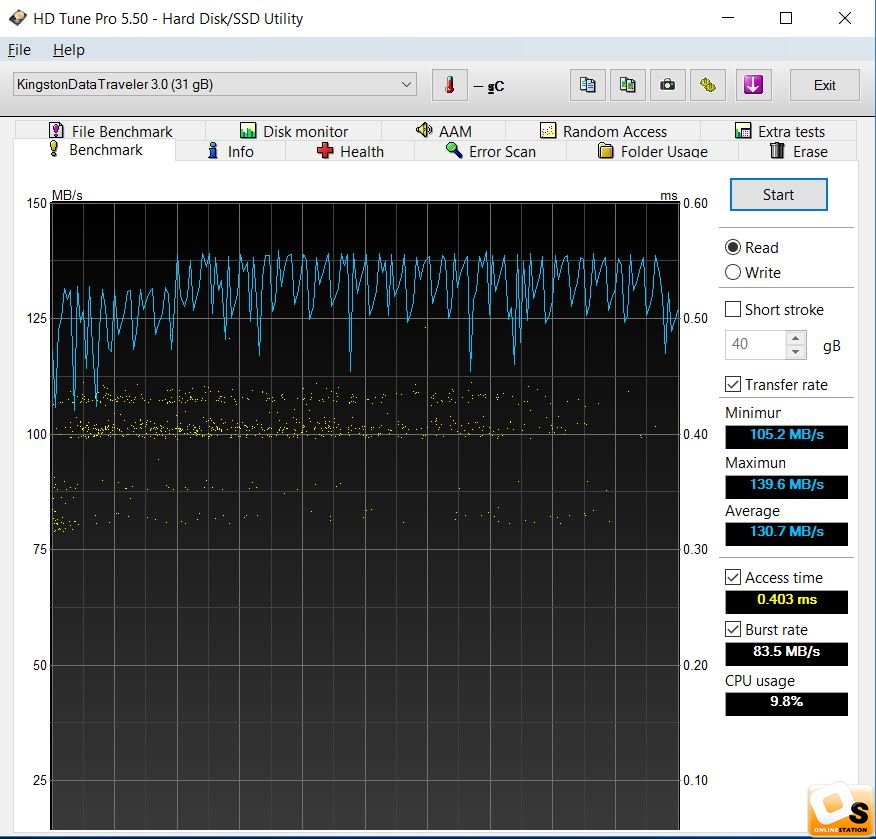Switch to the Folder Usage tab
Screen dimensions: 876x839
click(x=653, y=151)
